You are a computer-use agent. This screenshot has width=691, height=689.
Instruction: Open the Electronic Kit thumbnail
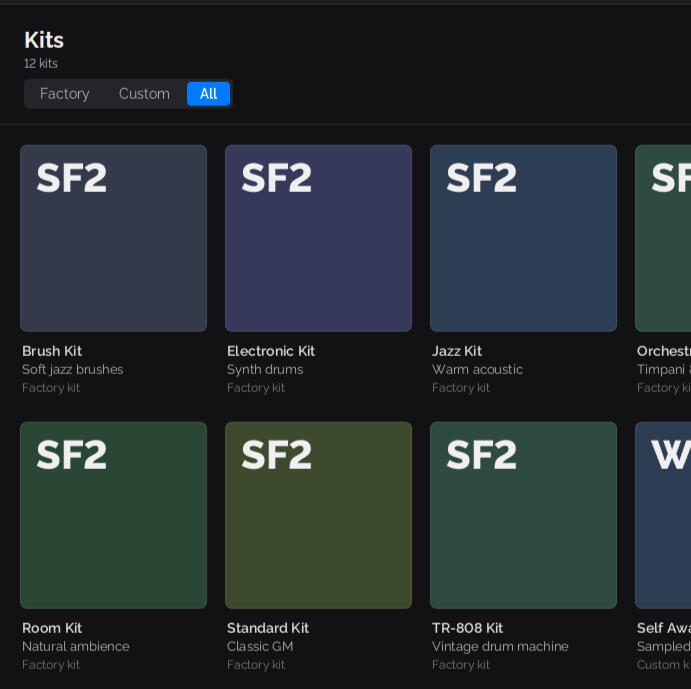318,238
